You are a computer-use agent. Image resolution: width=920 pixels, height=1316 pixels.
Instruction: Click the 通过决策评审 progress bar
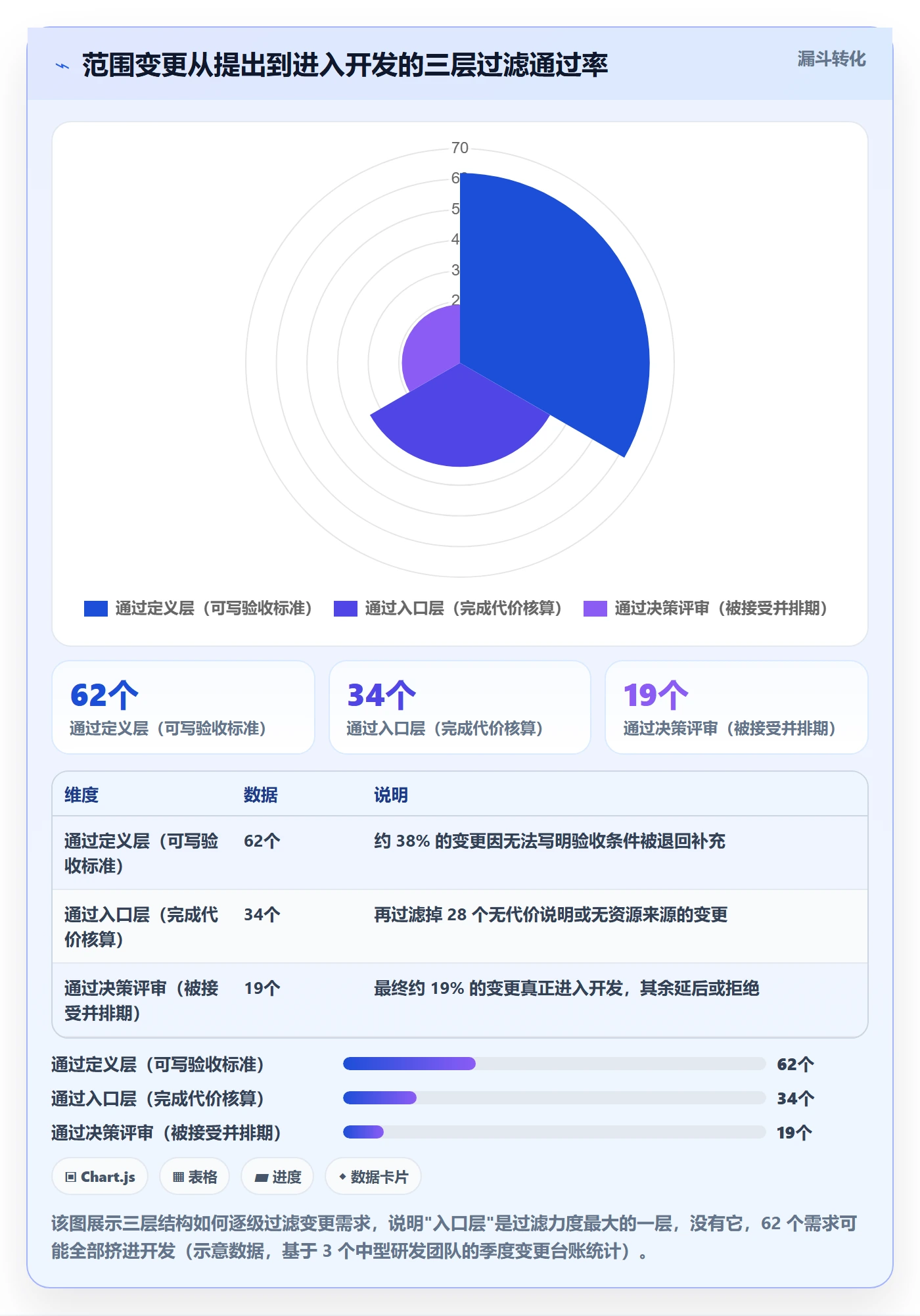pyautogui.click(x=554, y=1132)
